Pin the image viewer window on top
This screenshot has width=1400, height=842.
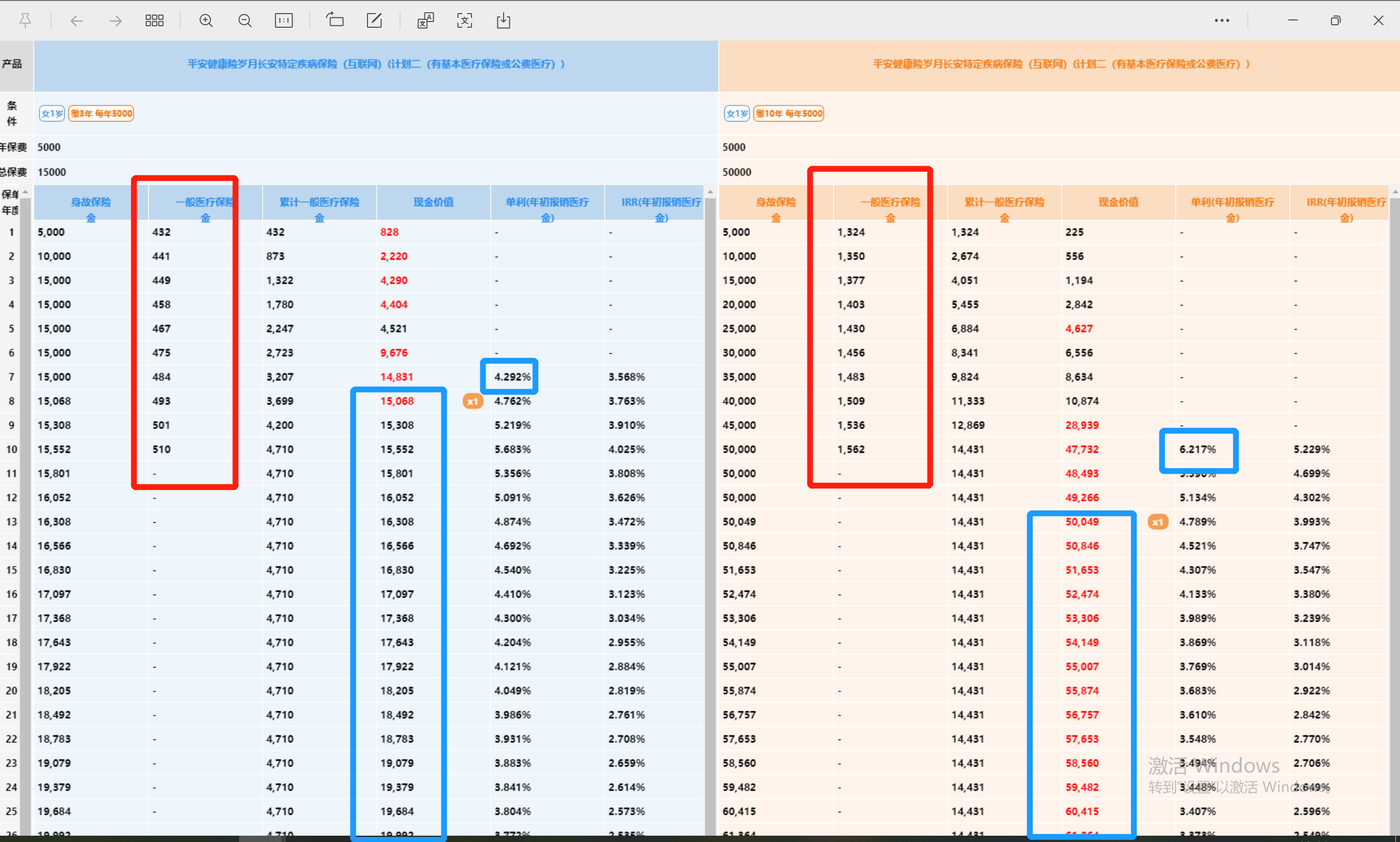(25, 21)
